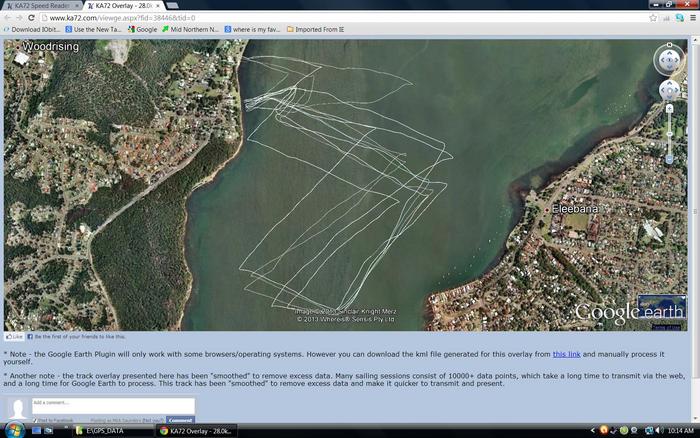Image resolution: width=700 pixels, height=438 pixels.
Task: Click the Google Earth look-around compass control
Action: (669, 59)
